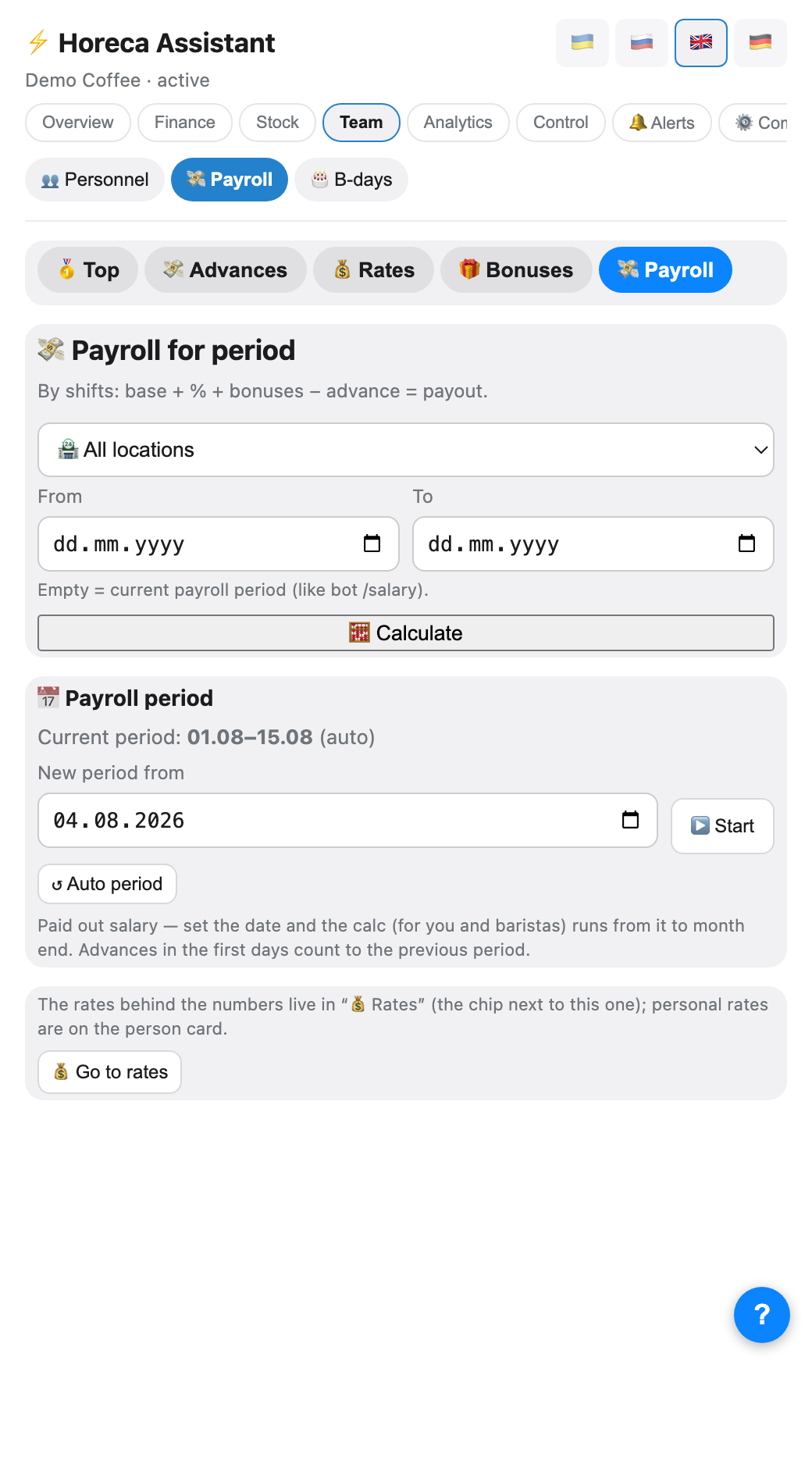Go to the Finance tab
812x1468 pixels.
[x=185, y=123]
